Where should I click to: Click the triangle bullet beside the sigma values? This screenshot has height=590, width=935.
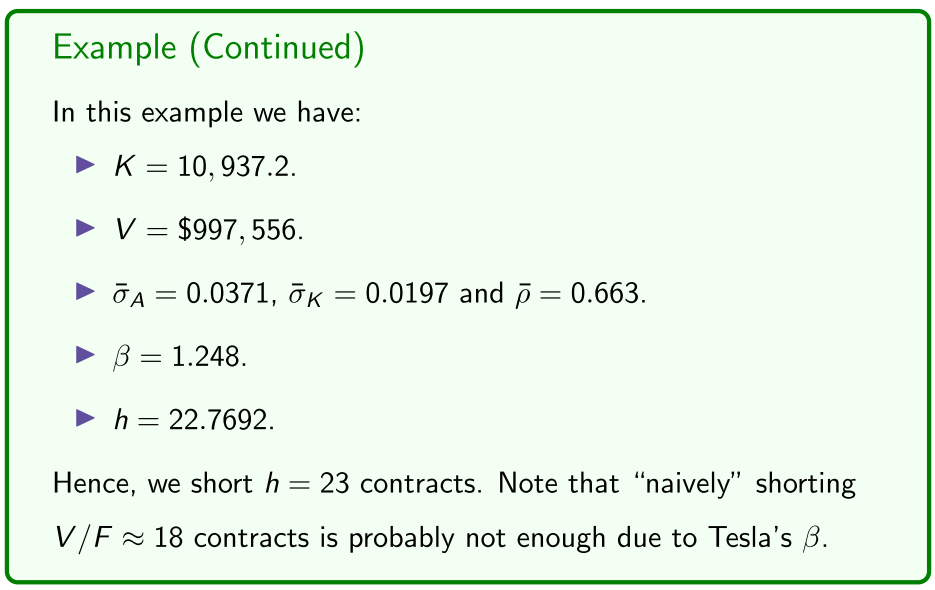(x=85, y=293)
